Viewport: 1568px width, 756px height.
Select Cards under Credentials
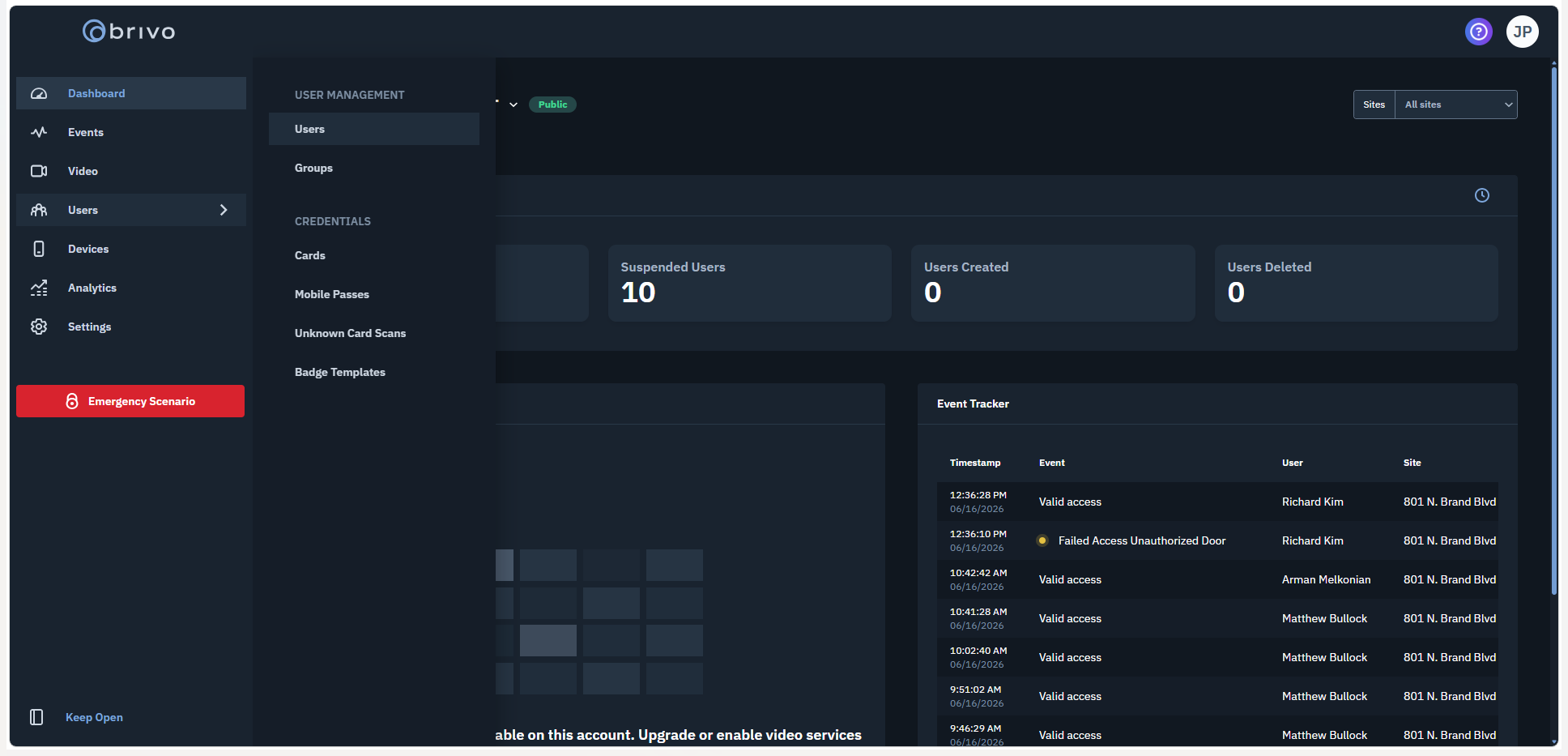pyautogui.click(x=374, y=255)
